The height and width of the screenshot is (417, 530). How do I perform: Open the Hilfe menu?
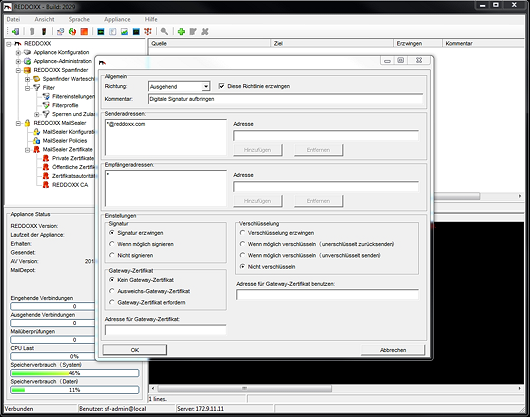click(151, 19)
